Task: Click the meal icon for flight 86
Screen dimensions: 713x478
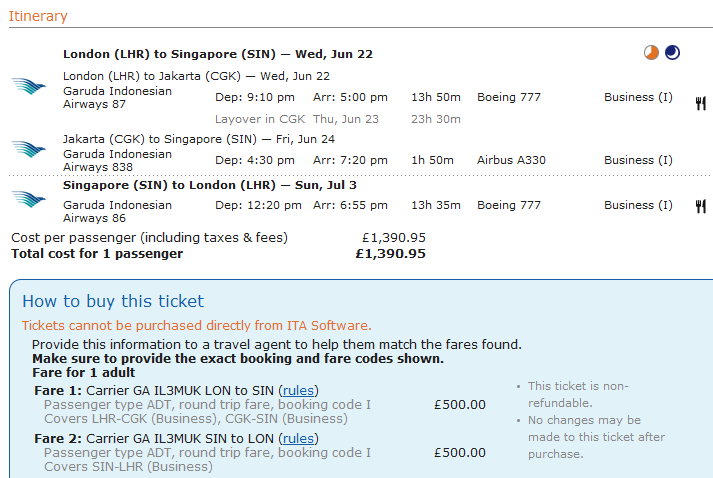Action: click(x=701, y=206)
